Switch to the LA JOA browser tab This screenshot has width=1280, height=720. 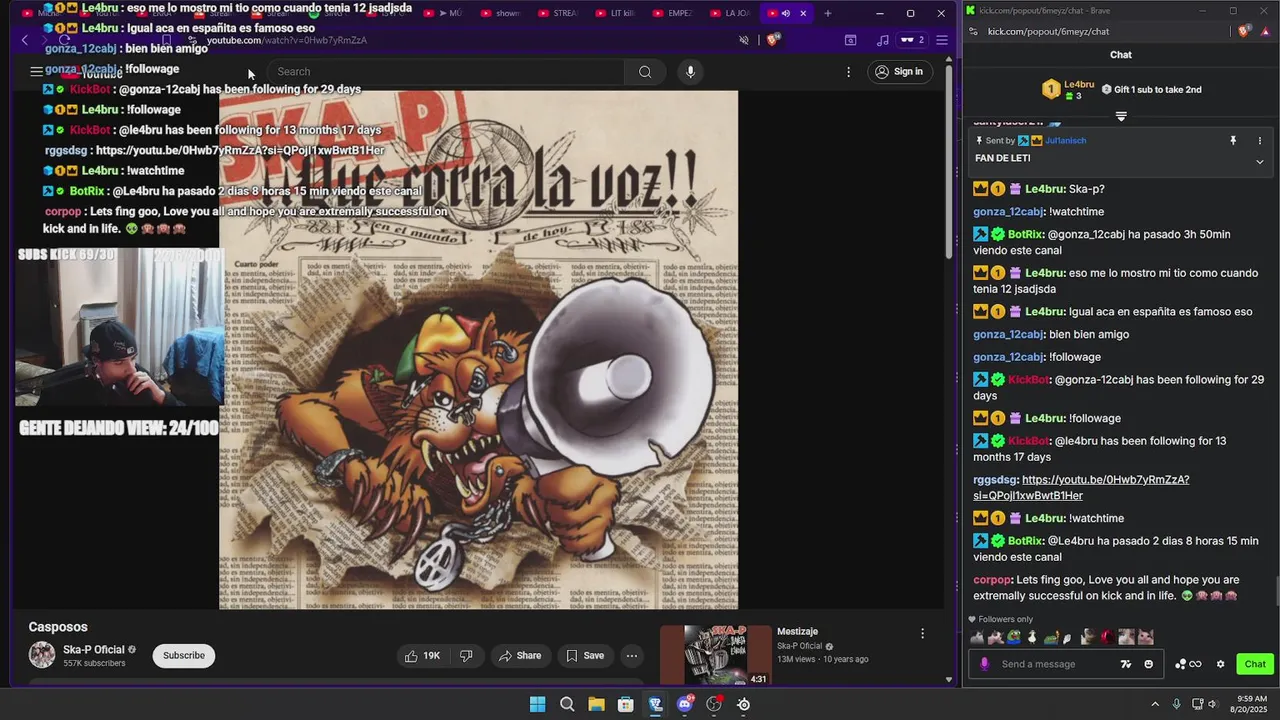click(x=728, y=13)
